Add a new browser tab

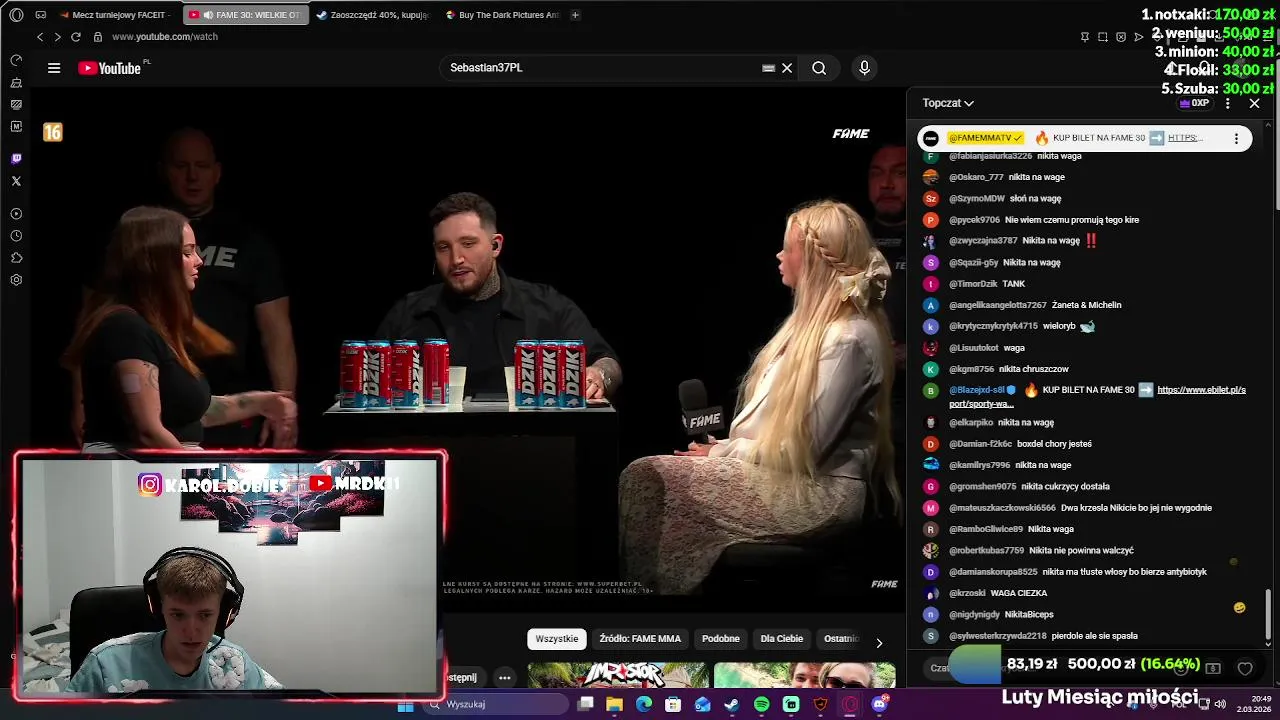coord(575,15)
